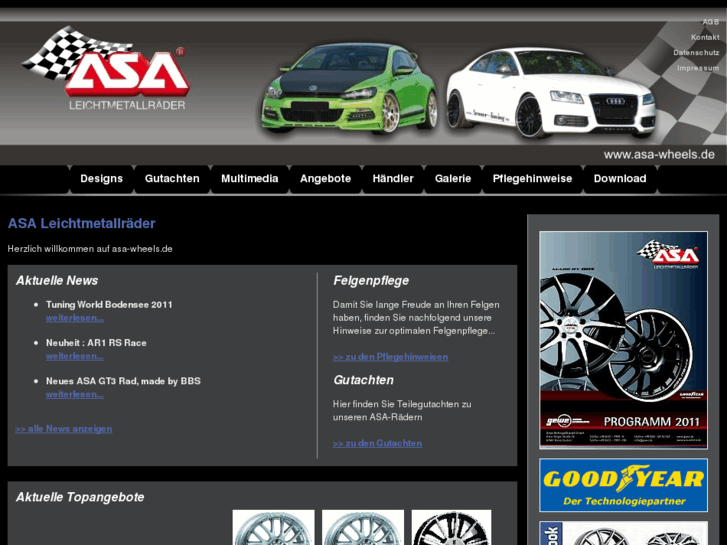Click the 'ASA Leichtmetallräder' page heading
Screen dimensions: 727x545
pyautogui.click(x=82, y=224)
